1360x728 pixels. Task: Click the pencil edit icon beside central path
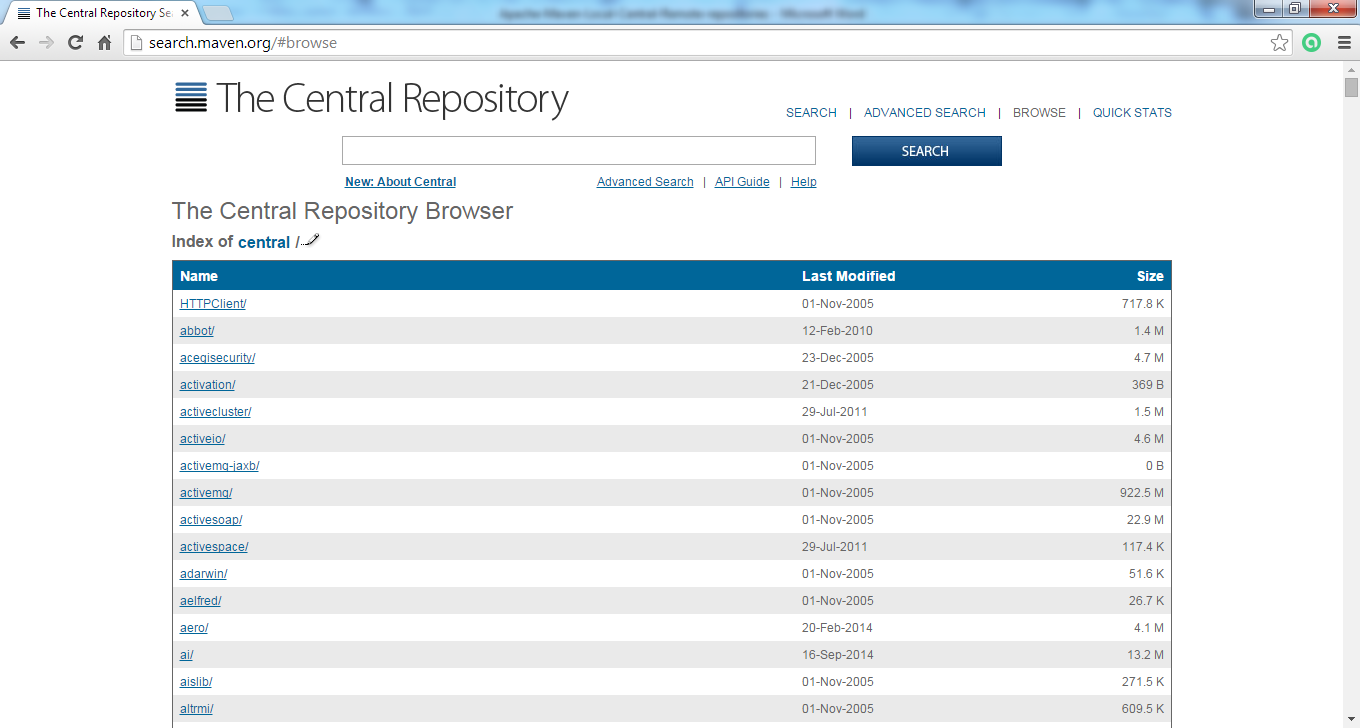click(310, 240)
